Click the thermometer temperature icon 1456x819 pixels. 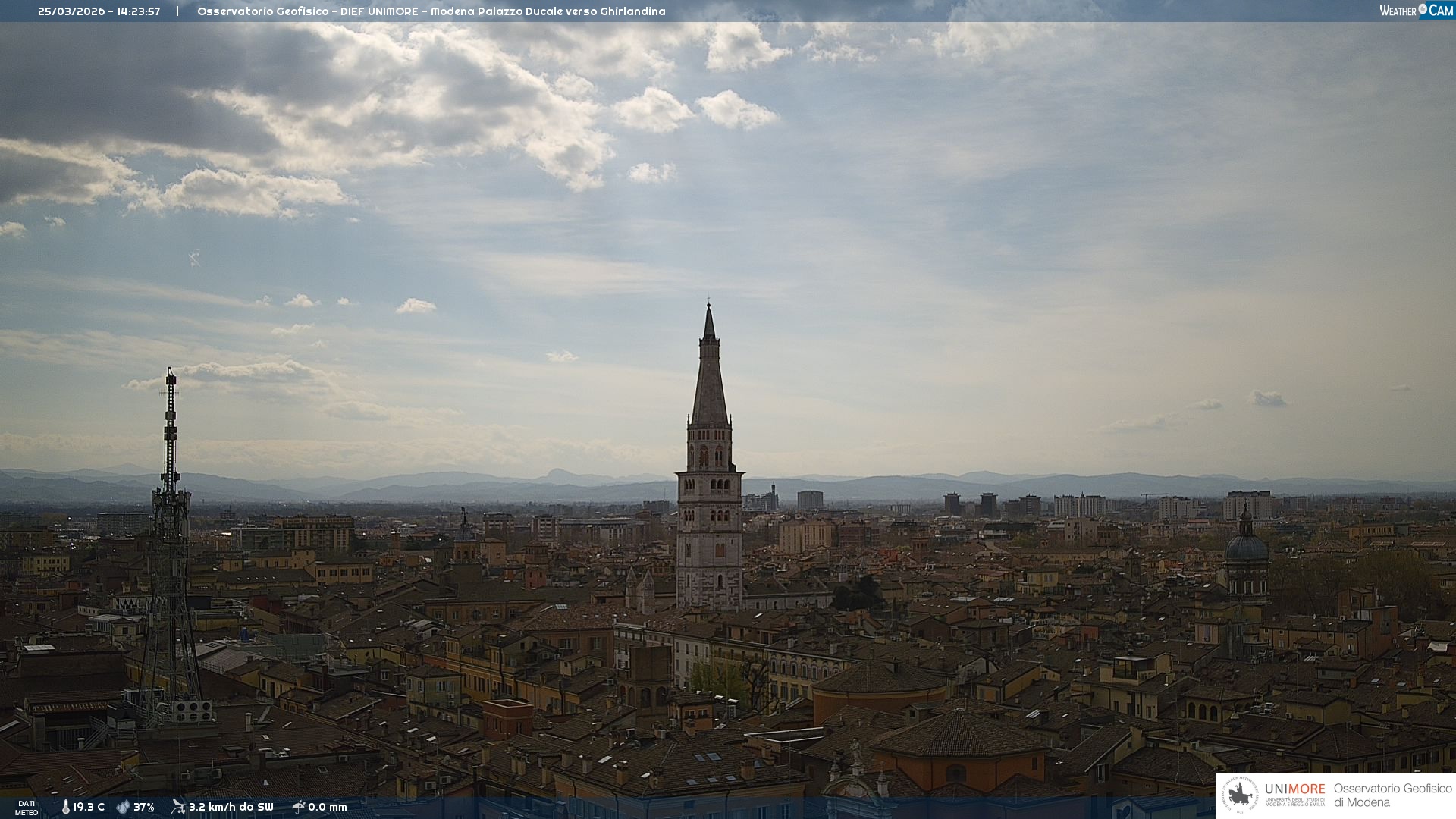tap(65, 807)
